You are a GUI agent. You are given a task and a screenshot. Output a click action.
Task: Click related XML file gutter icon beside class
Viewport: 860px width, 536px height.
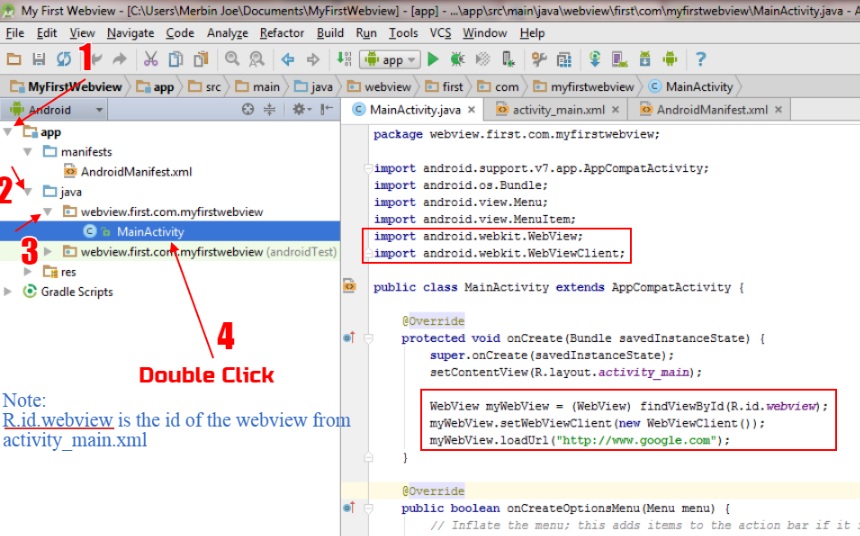coord(349,286)
